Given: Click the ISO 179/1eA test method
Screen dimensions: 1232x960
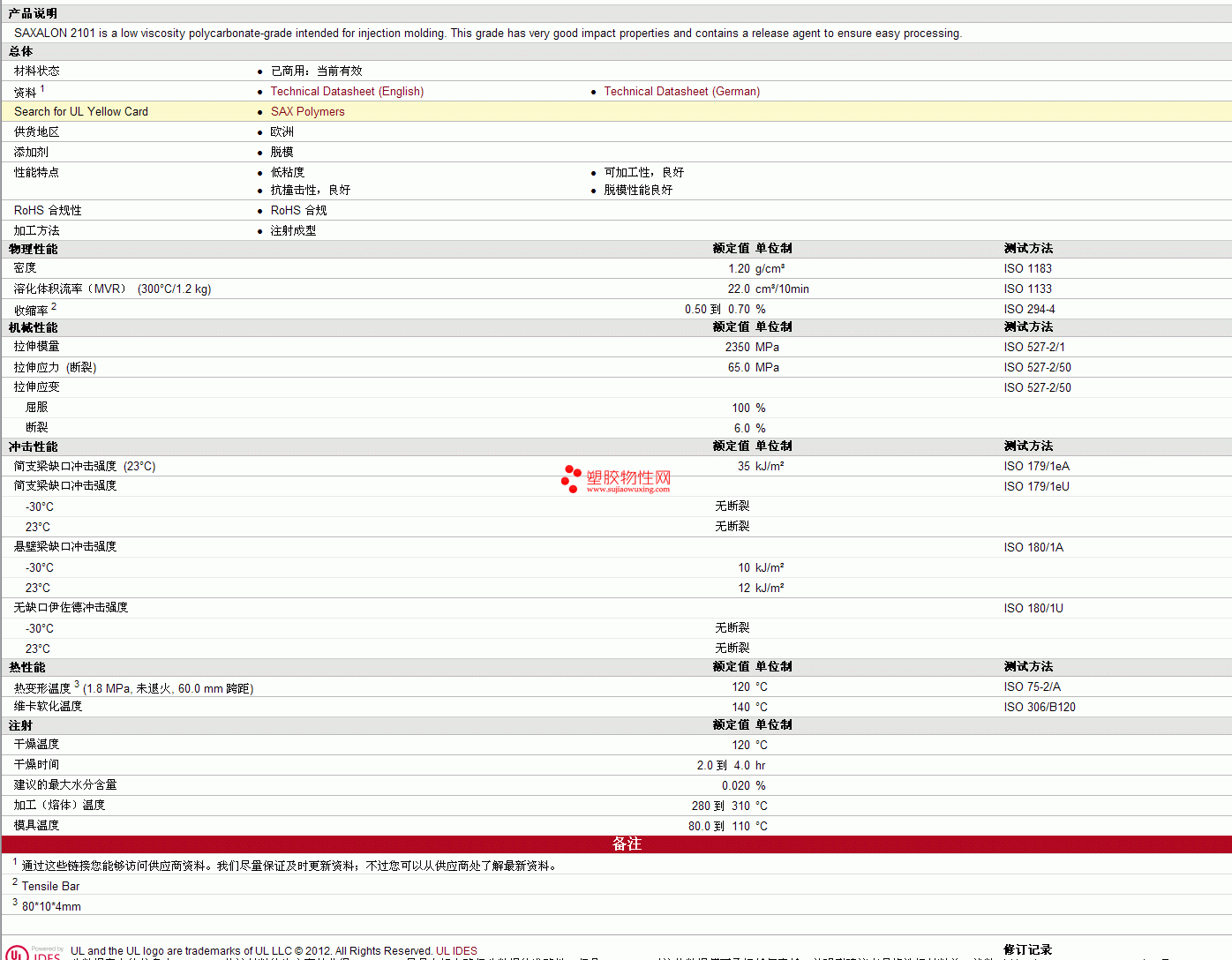Looking at the screenshot, I should click(1036, 466).
